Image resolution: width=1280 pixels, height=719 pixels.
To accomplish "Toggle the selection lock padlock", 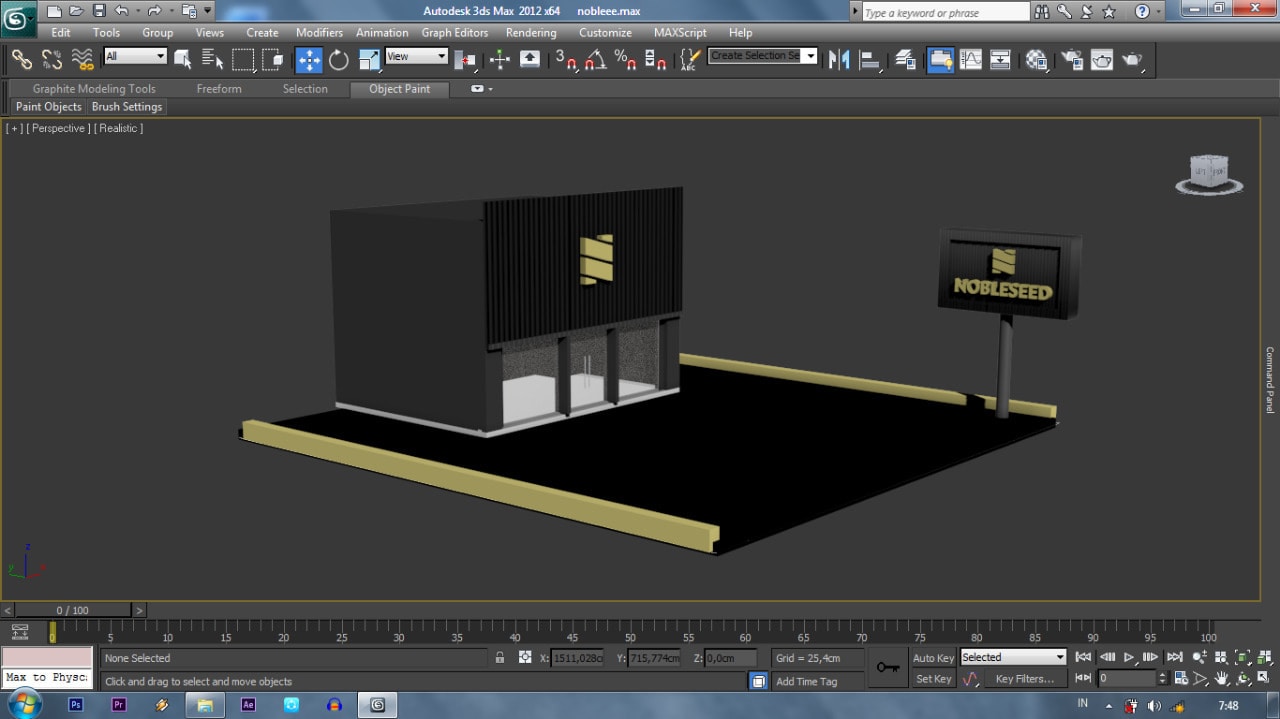I will 499,658.
